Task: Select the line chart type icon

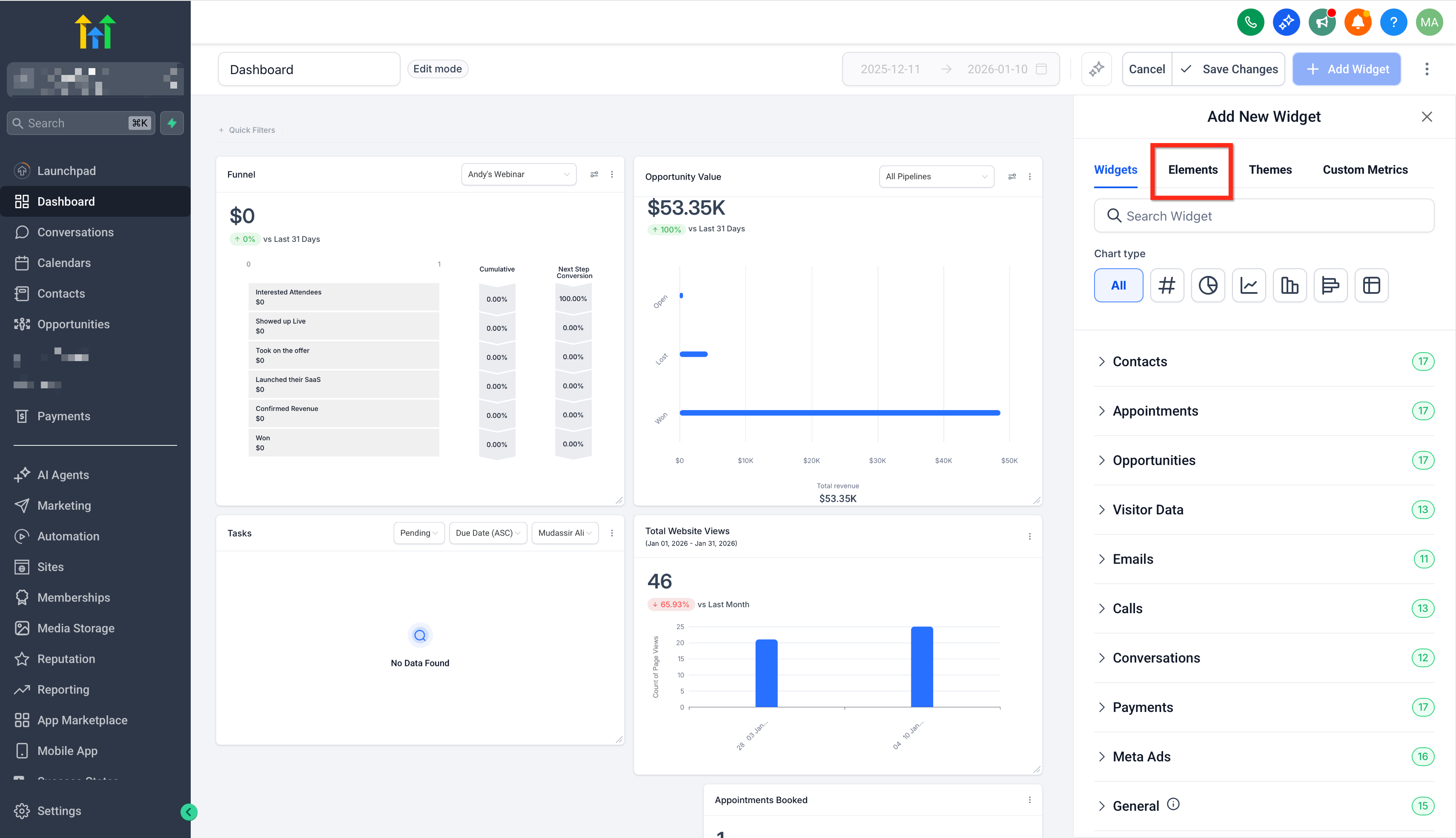Action: click(1248, 285)
